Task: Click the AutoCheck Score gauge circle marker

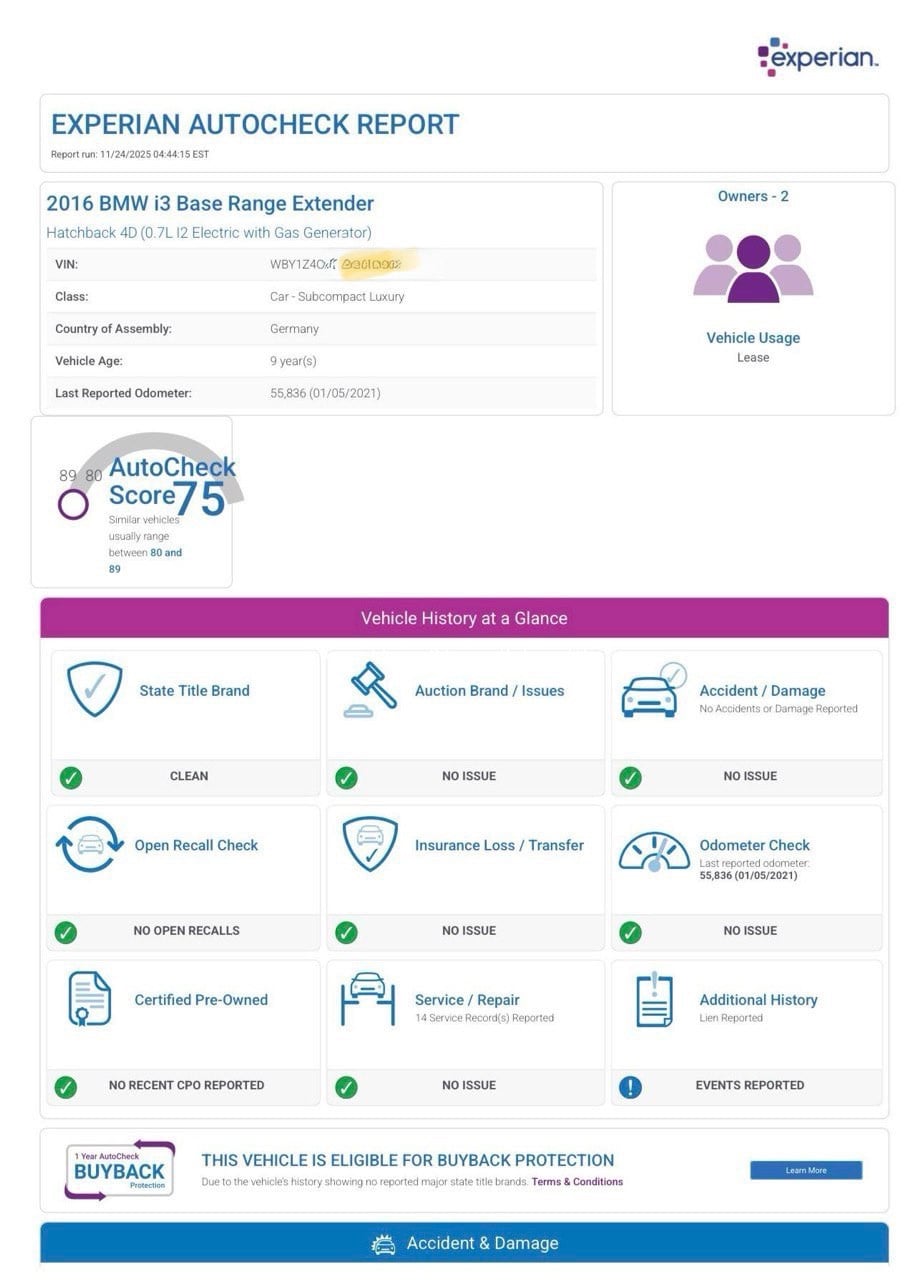Action: [x=73, y=504]
